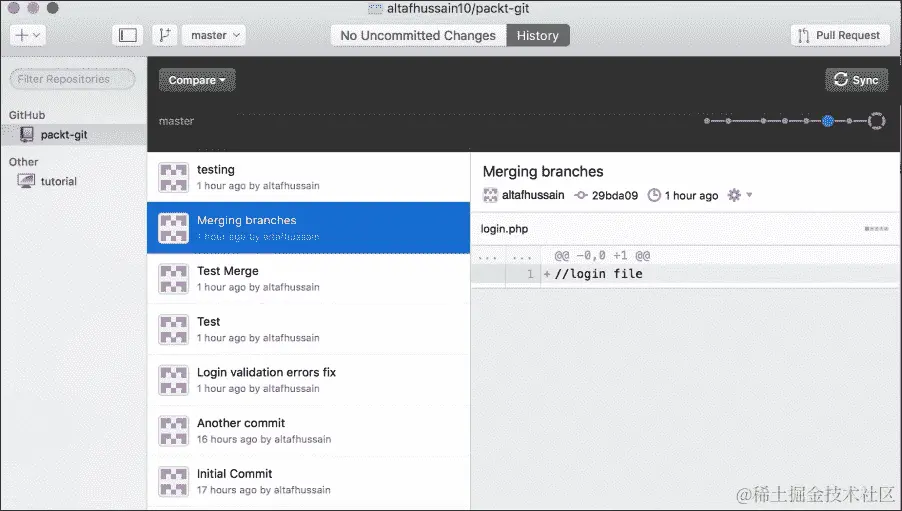
Task: Click the Pull Request button
Action: 839,35
